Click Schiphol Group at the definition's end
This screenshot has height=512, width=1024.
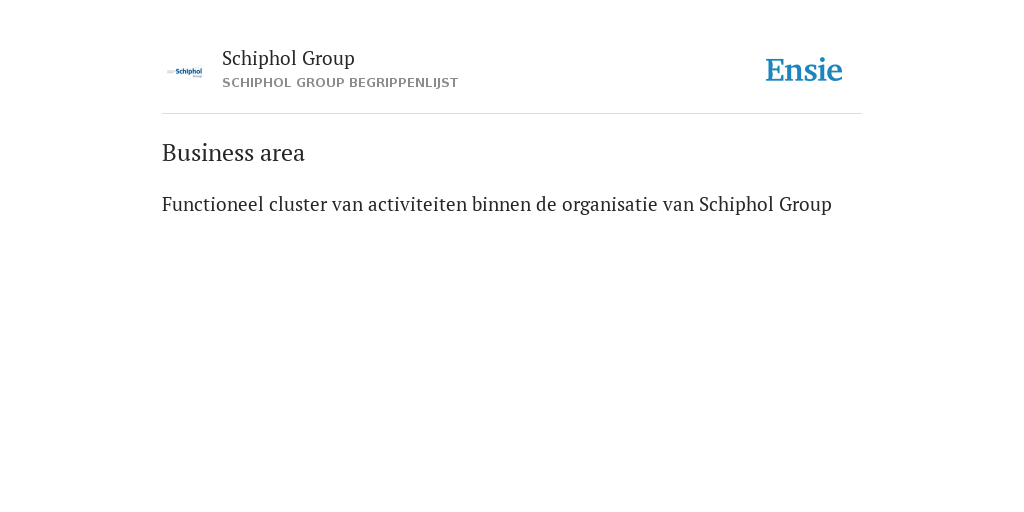[765, 205]
